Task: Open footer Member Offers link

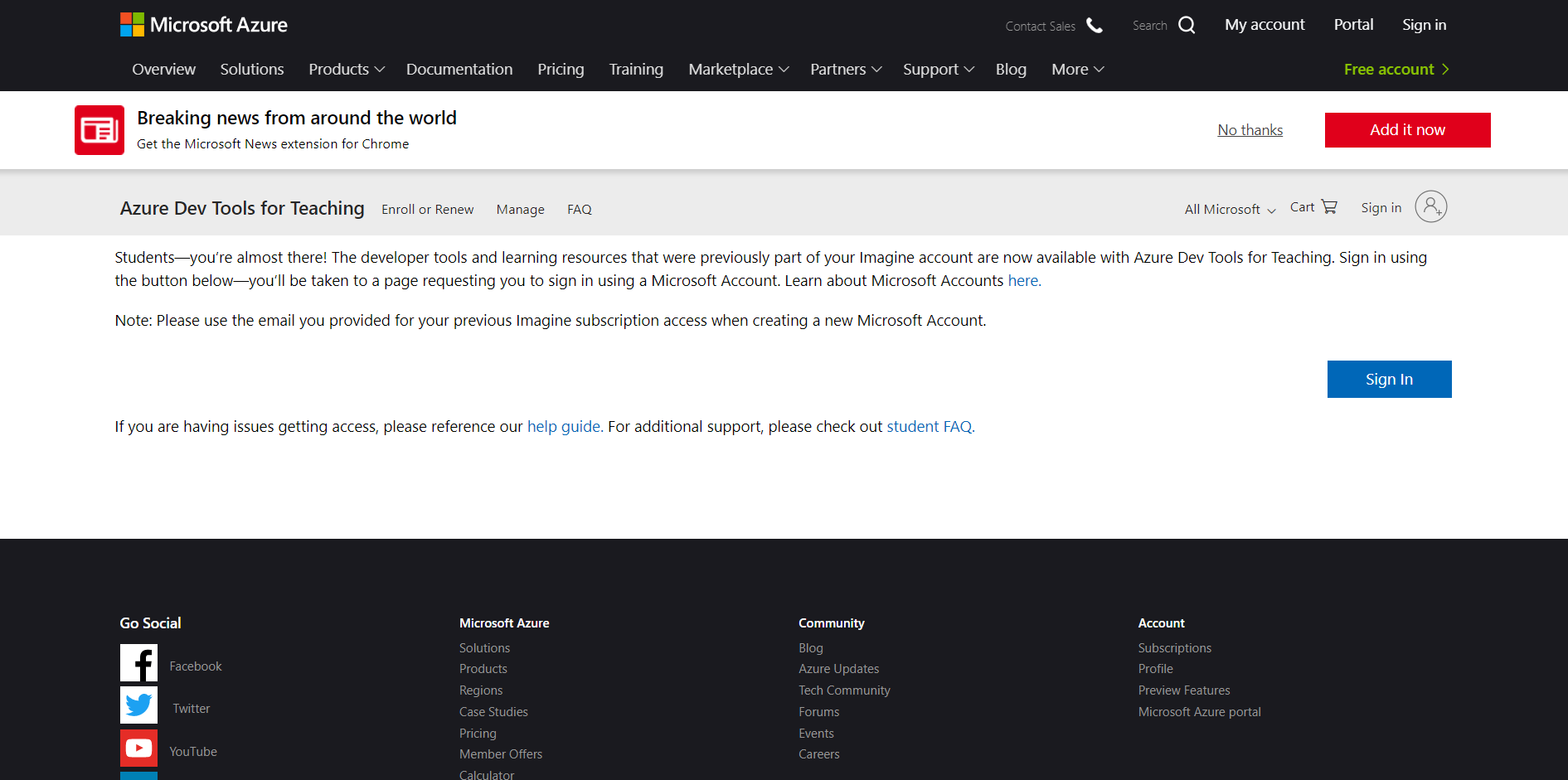Action: [501, 754]
